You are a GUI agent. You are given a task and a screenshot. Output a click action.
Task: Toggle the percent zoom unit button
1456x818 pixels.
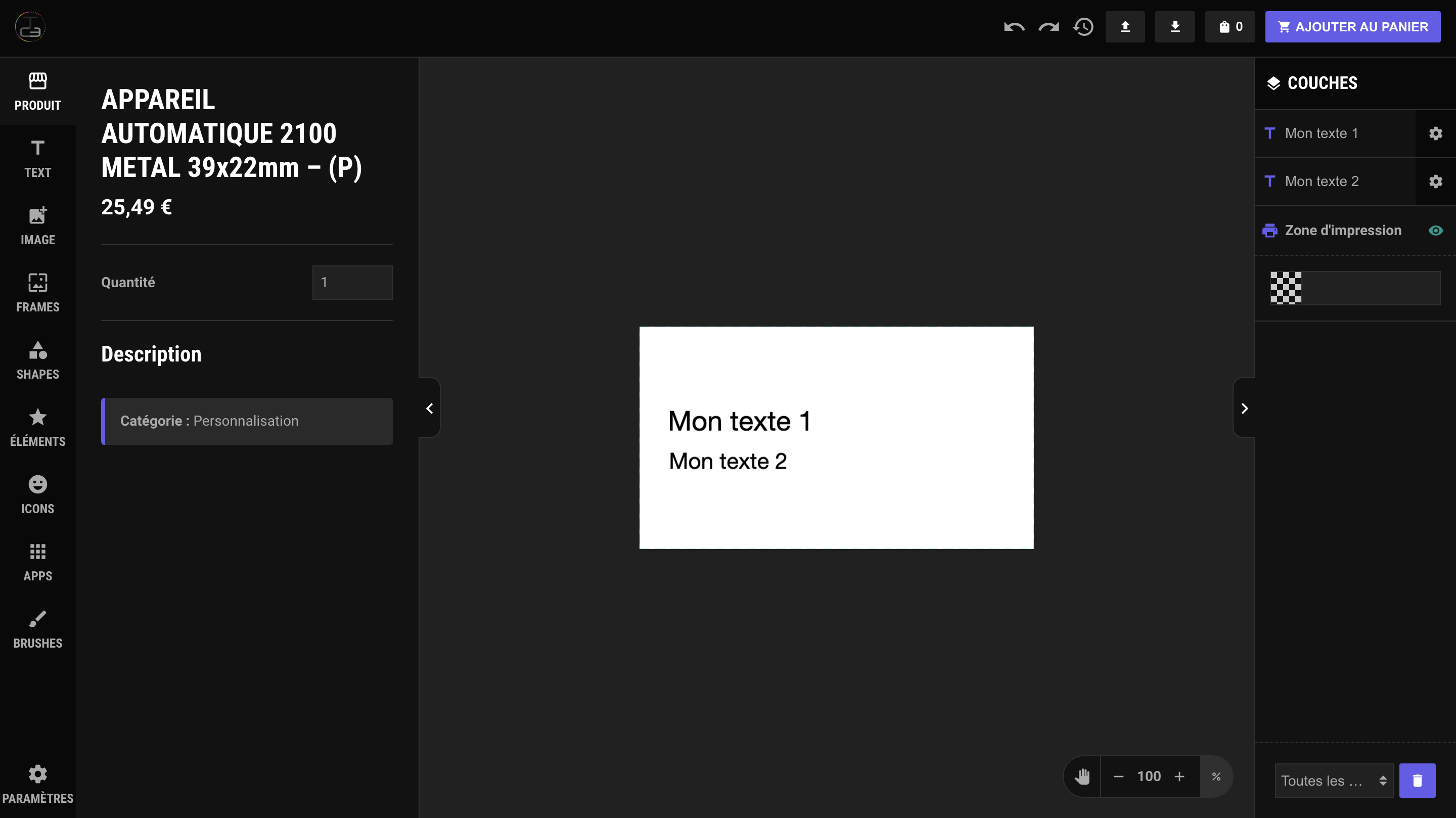tap(1216, 776)
